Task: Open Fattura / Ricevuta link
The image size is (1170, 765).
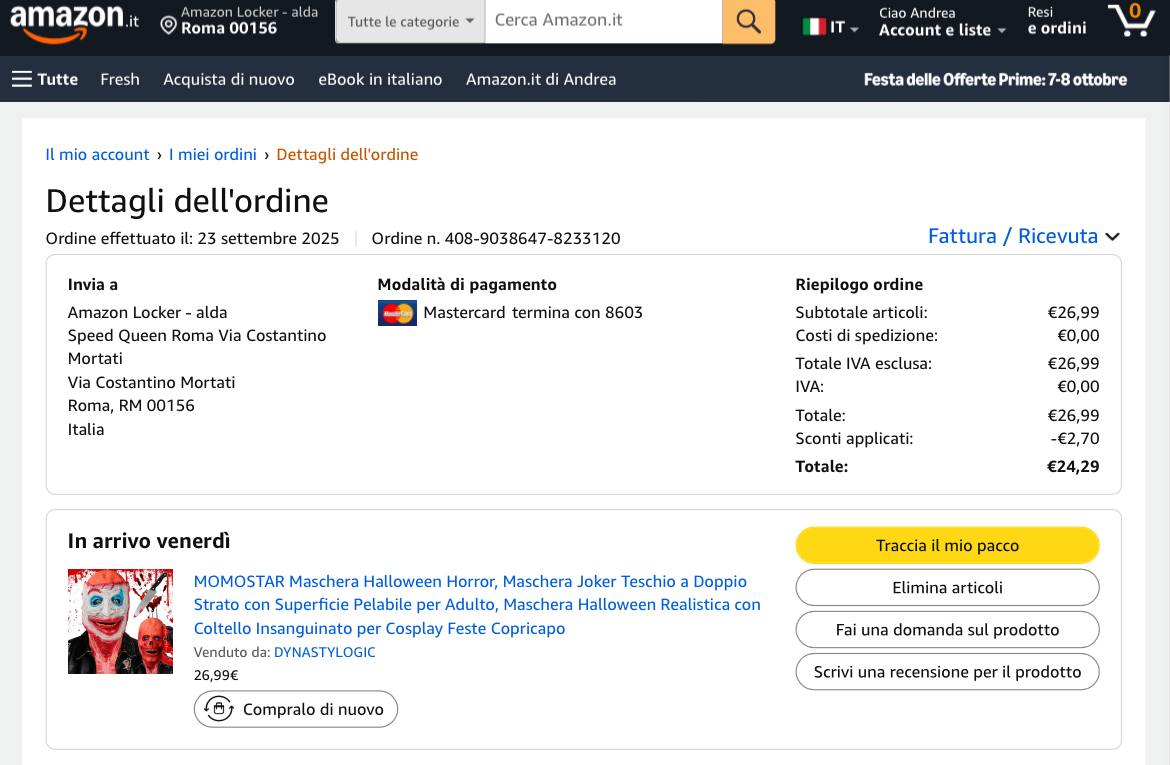Action: click(1013, 236)
